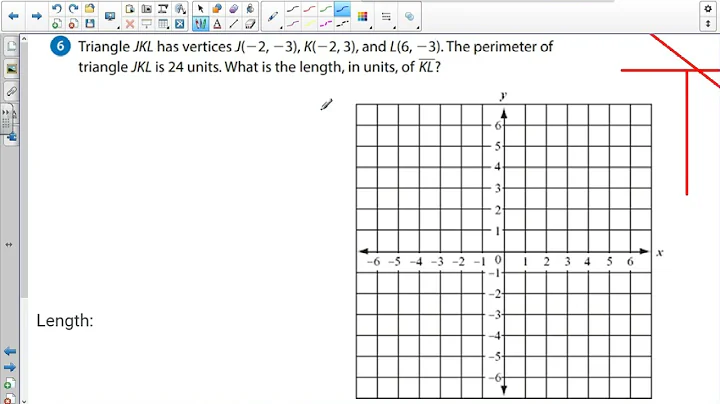Open the Gallery tab
The width and height of the screenshot is (720, 404).
click(11, 69)
